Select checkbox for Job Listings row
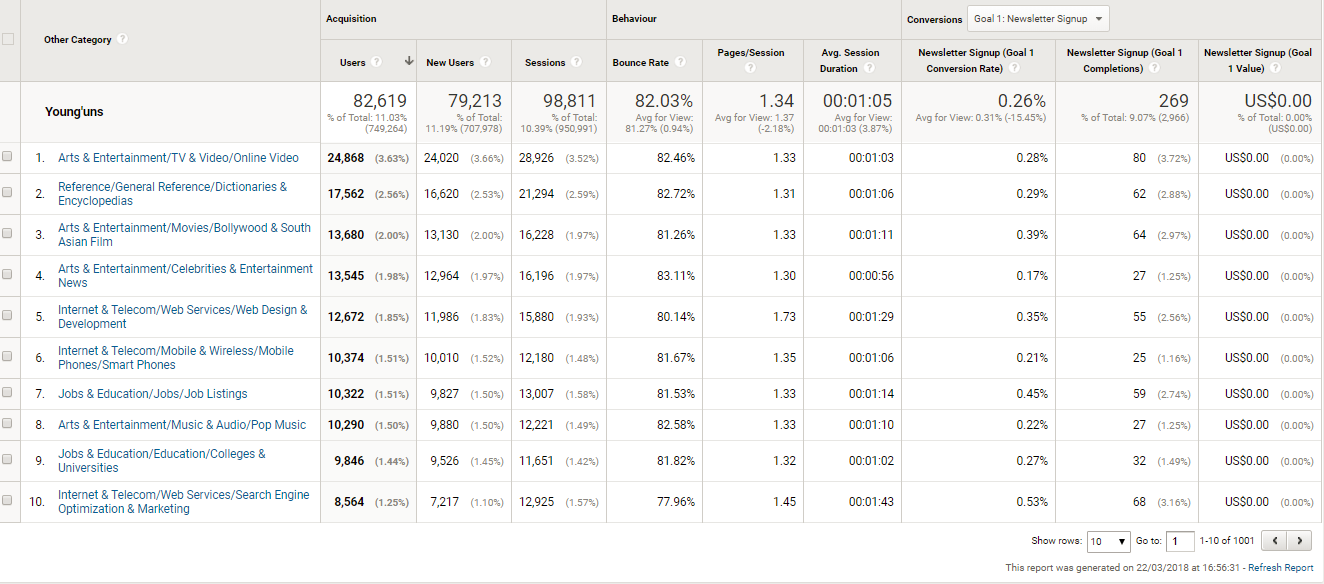This screenshot has height=584, width=1324. pyautogui.click(x=8, y=394)
